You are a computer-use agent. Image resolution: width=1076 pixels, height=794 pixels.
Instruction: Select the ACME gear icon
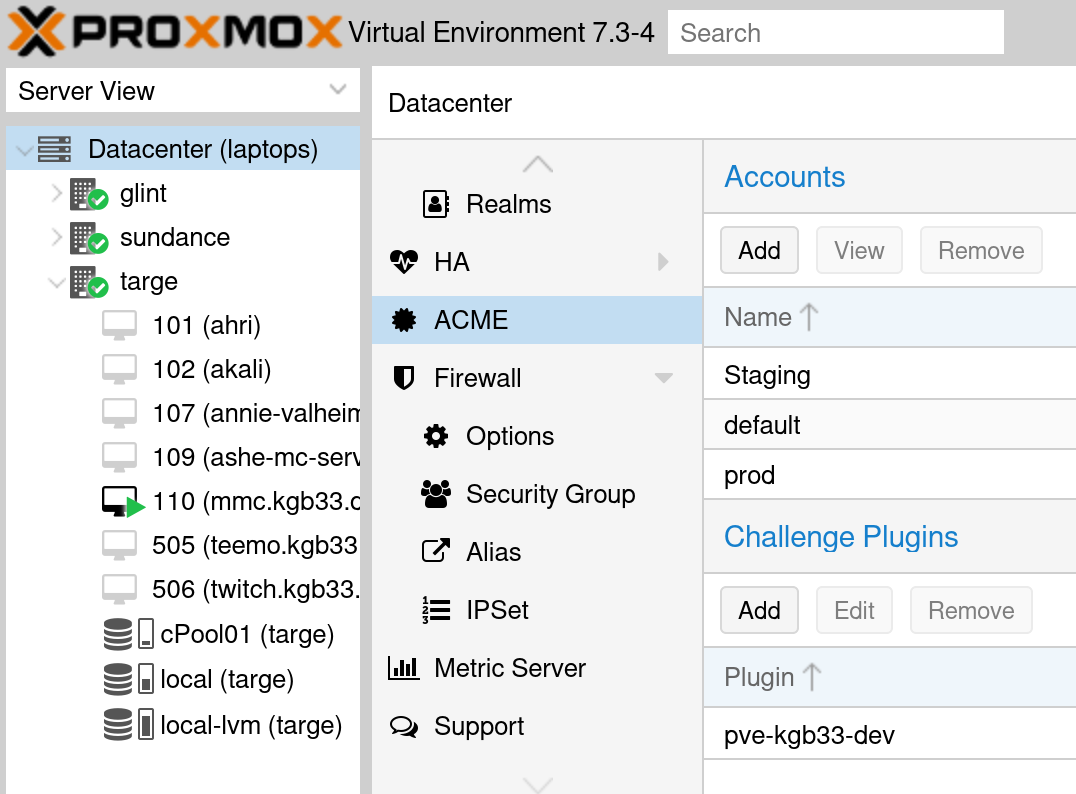tap(405, 319)
